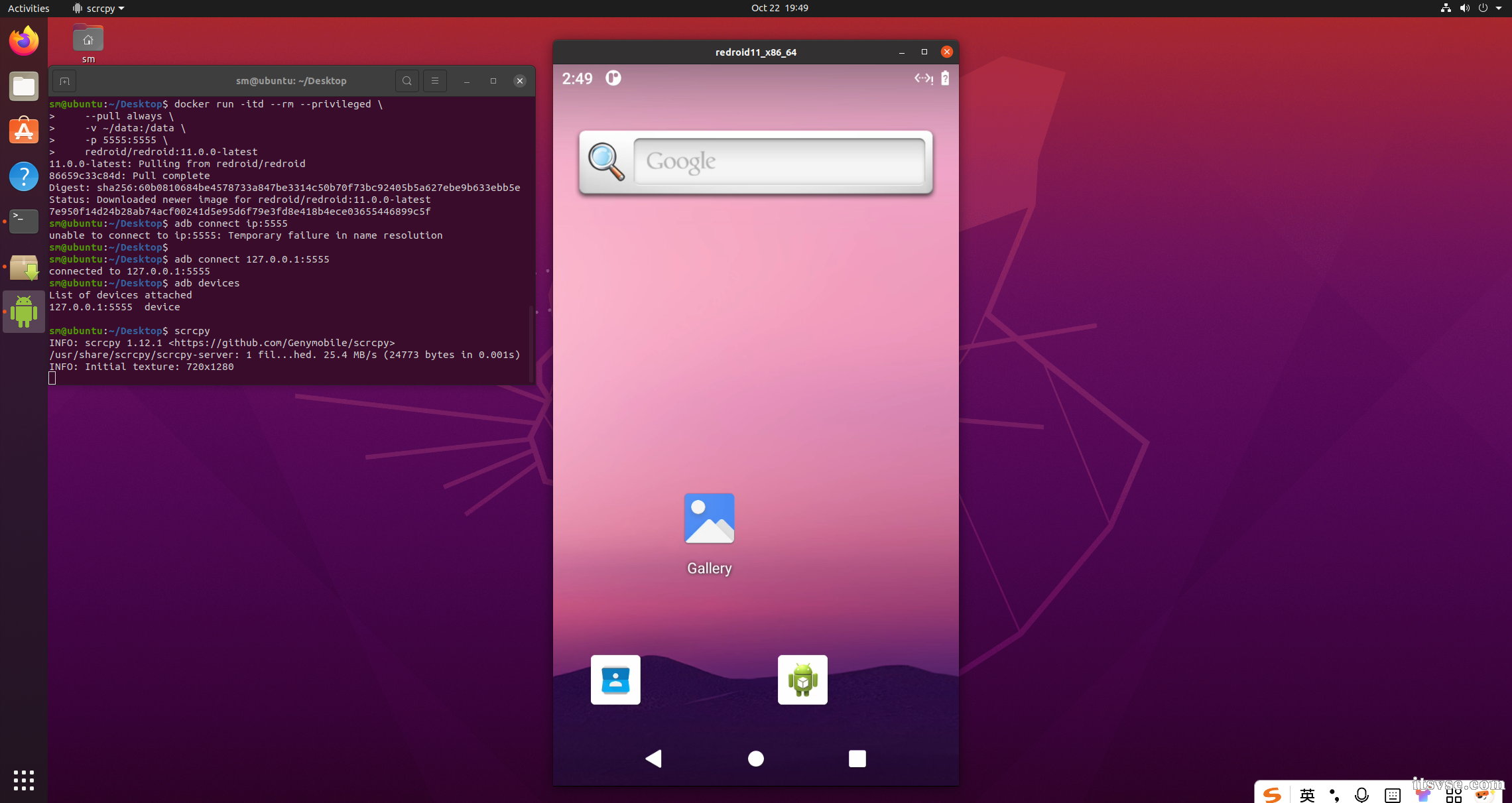The height and width of the screenshot is (803, 1512).
Task: Open the clock calendar Oct 22 19:49
Action: pos(779,8)
